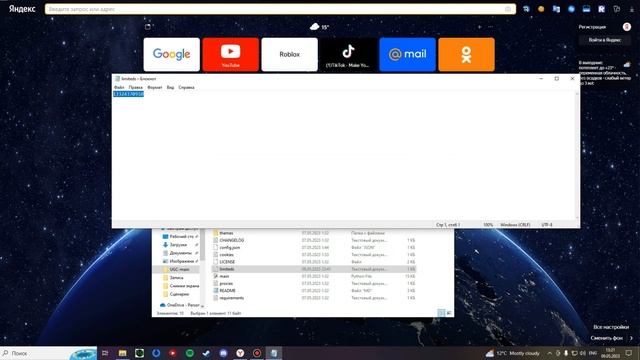Open Steam from the taskbar
Screen dimensions: 640x360
[206, 353]
